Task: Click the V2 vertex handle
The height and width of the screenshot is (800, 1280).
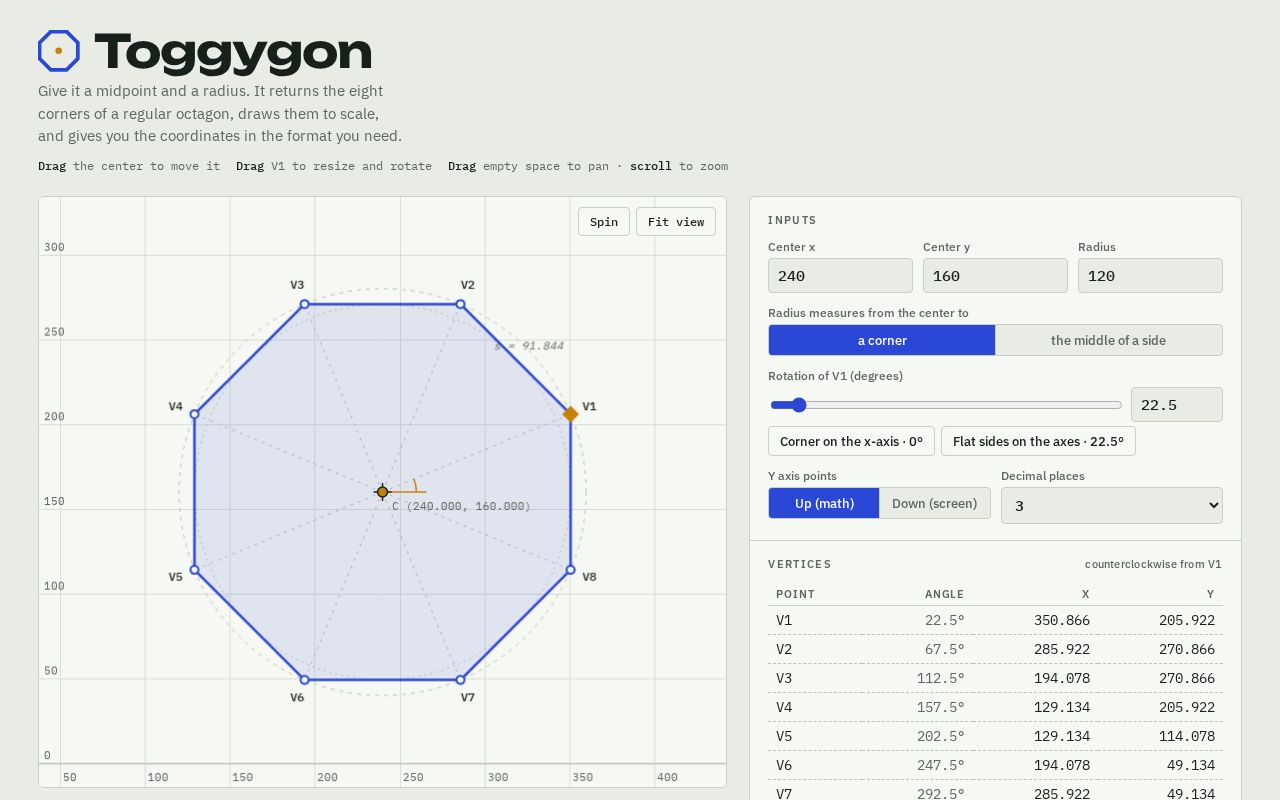Action: tap(460, 304)
